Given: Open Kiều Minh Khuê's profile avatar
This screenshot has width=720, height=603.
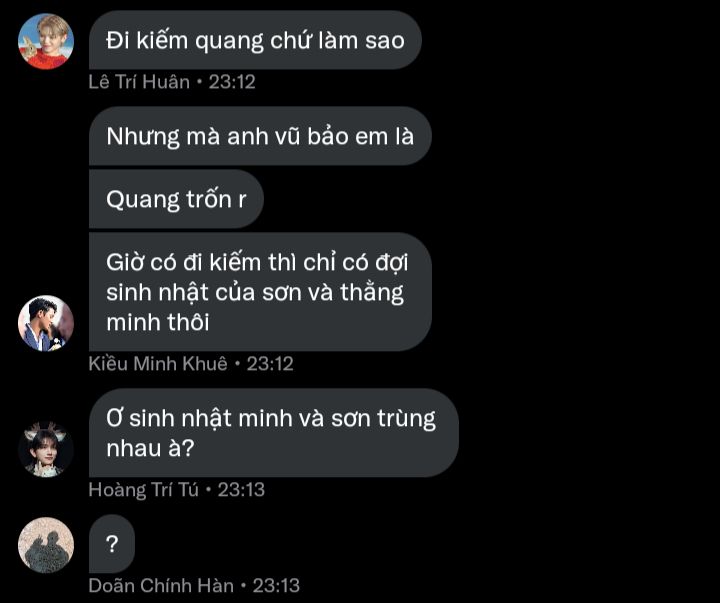Looking at the screenshot, I should [46, 323].
